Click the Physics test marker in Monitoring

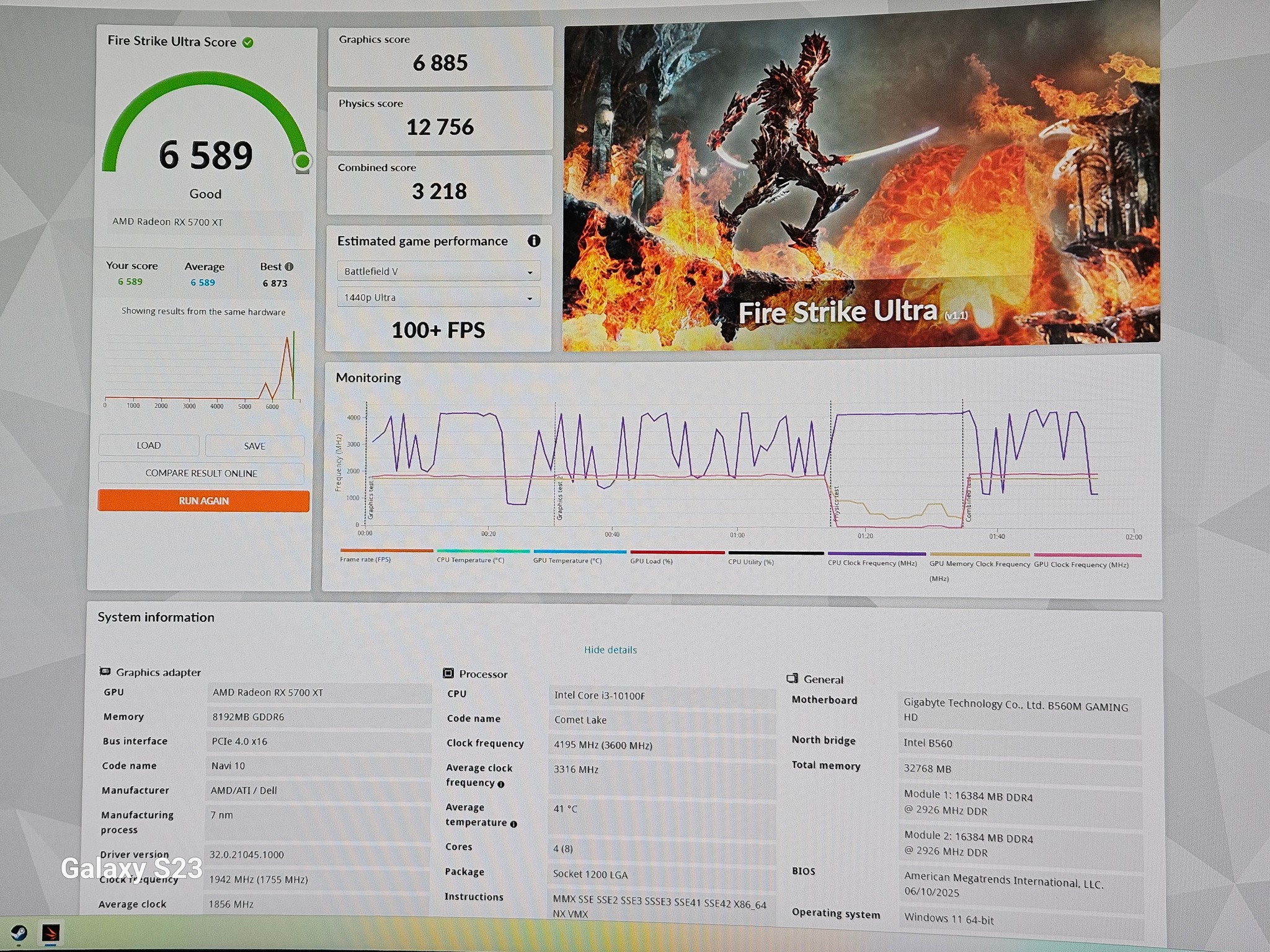click(836, 503)
